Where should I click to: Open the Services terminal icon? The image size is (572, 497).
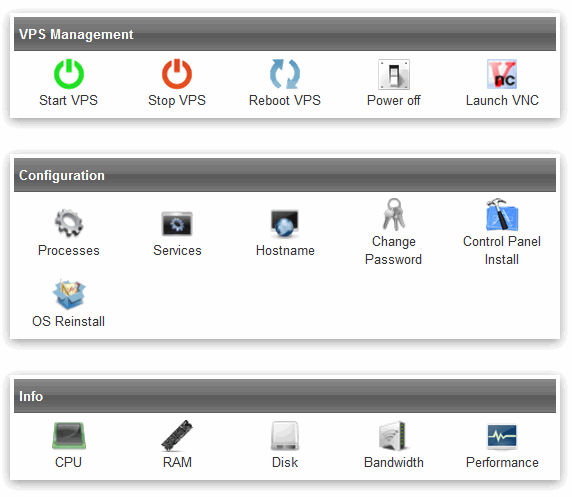click(x=177, y=223)
